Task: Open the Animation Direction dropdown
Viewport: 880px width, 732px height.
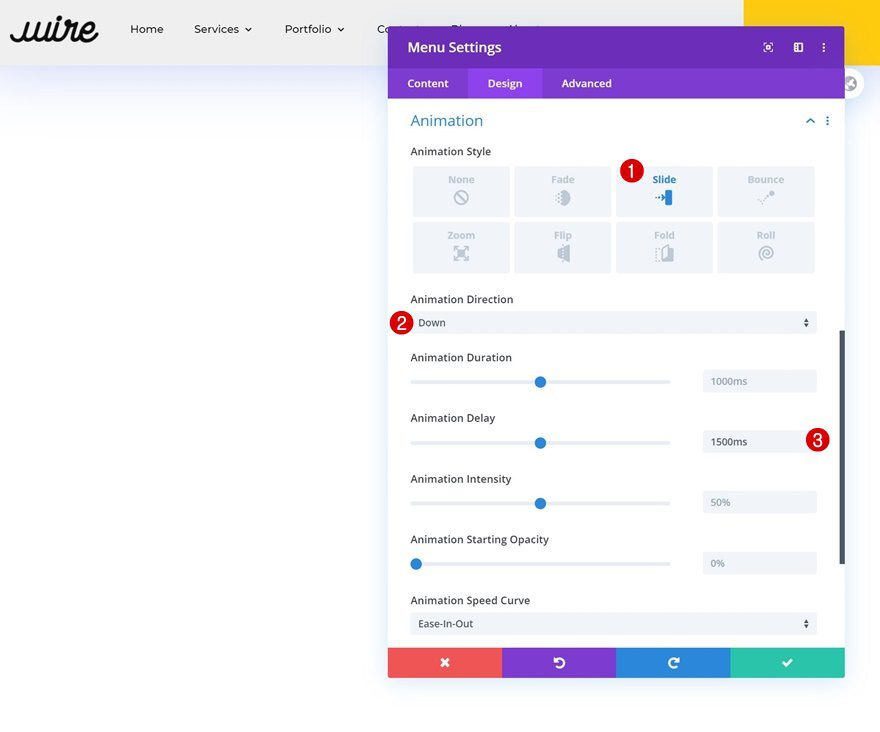Action: click(612, 323)
